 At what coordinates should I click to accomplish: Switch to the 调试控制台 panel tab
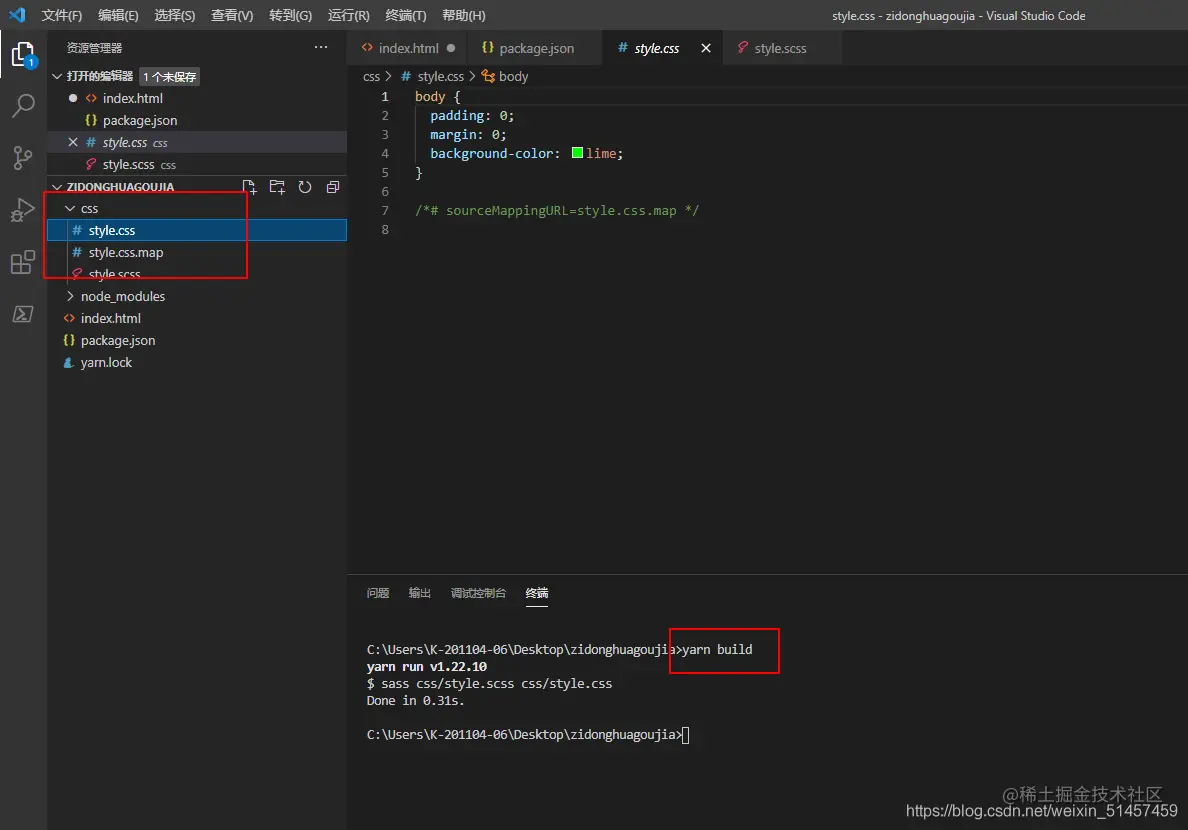478,593
